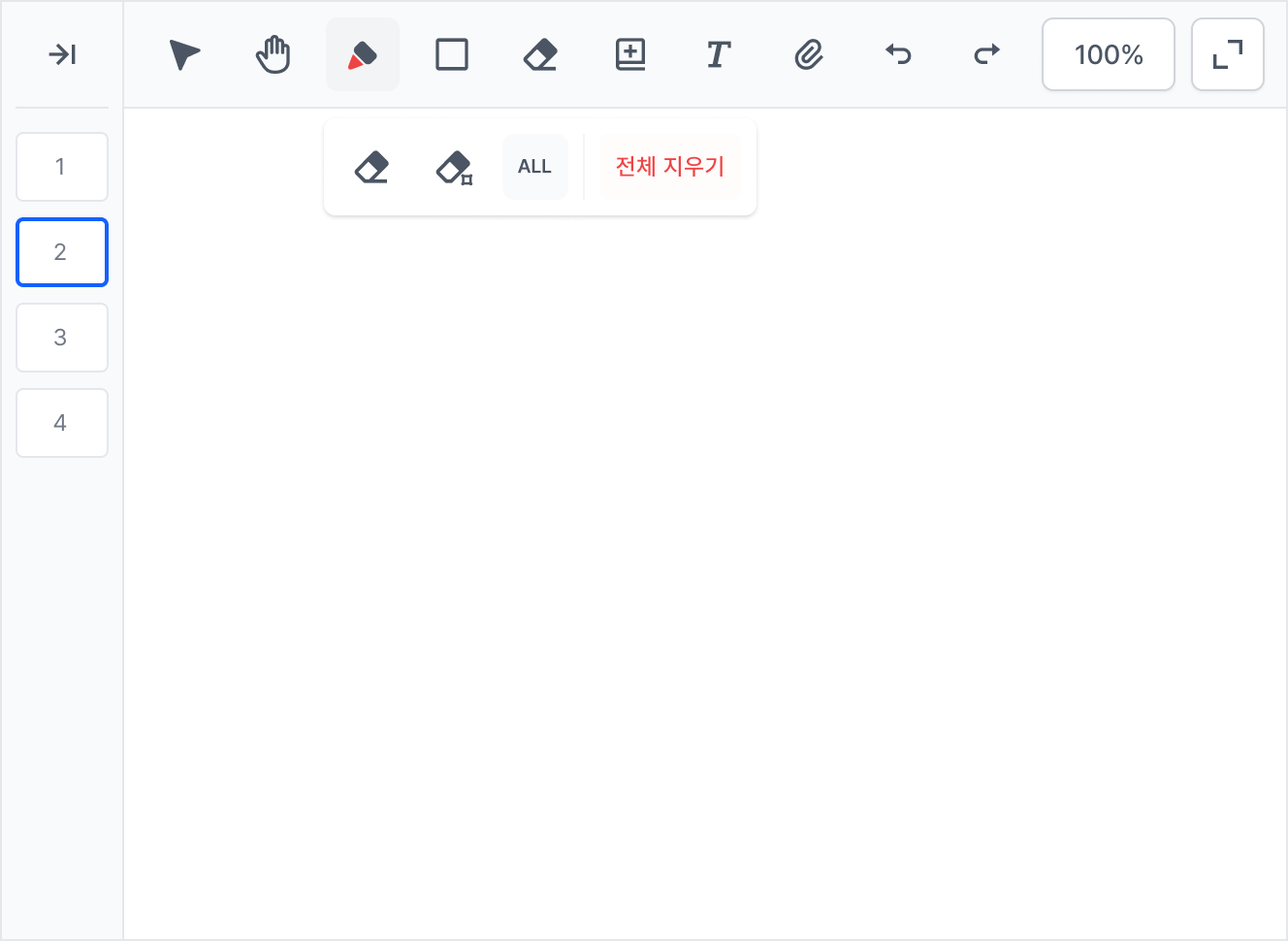This screenshot has width=1288, height=941.
Task: Select the text tool
Action: [x=719, y=54]
